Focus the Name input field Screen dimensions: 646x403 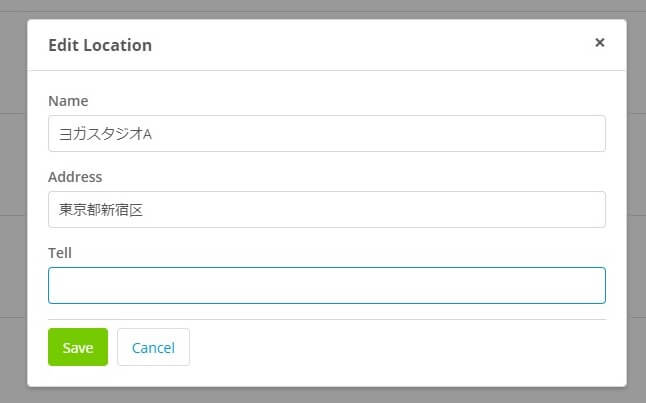pos(327,134)
